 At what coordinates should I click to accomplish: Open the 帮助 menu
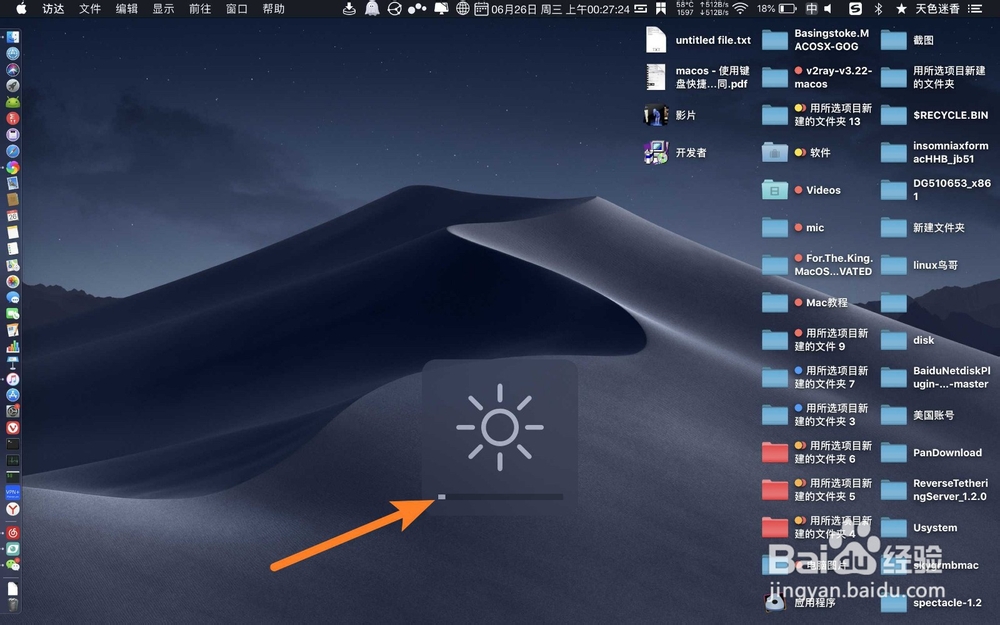pyautogui.click(x=274, y=9)
